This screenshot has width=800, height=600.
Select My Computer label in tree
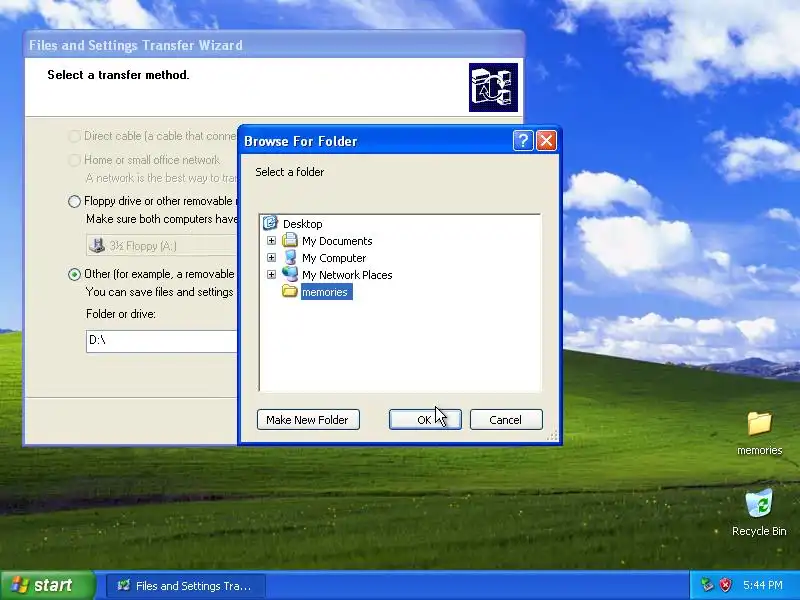[x=334, y=258]
